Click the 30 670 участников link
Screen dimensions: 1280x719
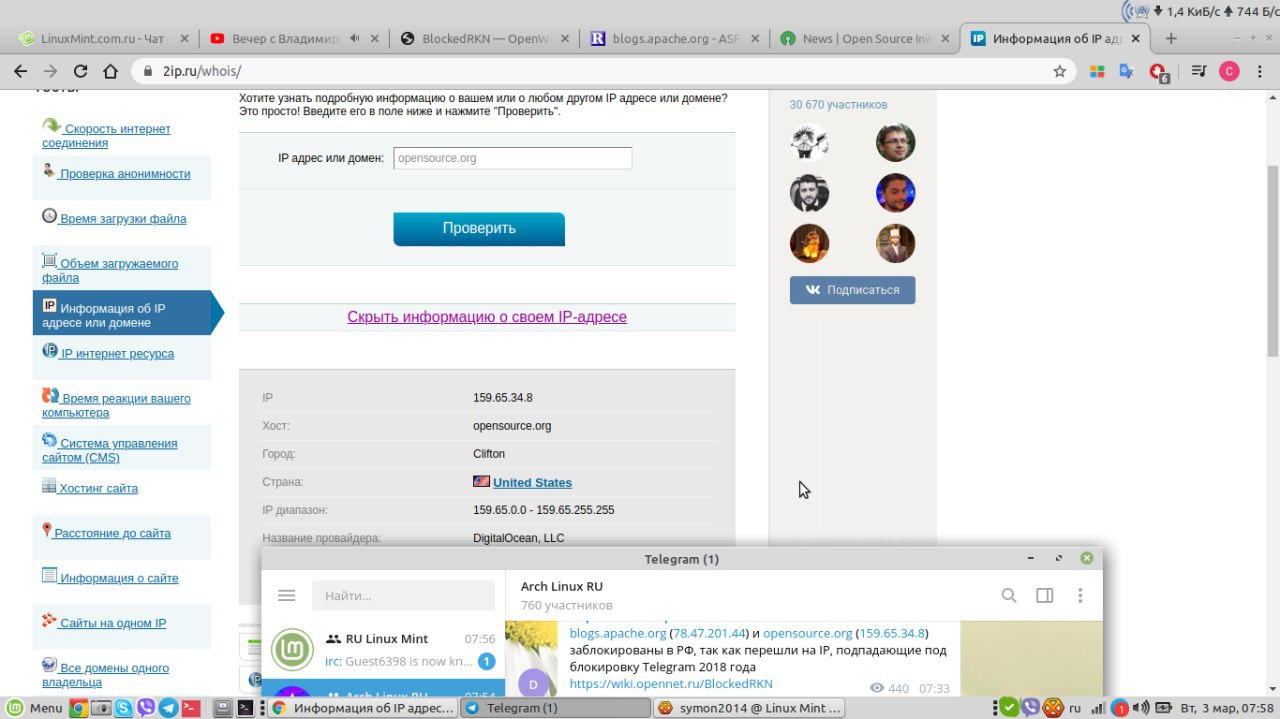click(x=838, y=105)
